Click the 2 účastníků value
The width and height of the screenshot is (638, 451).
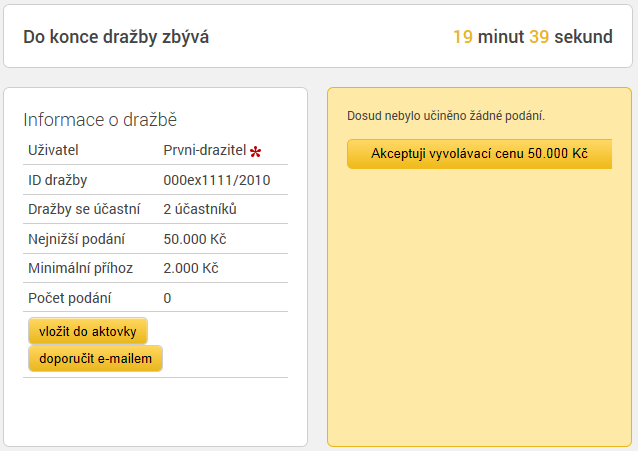[200, 209]
